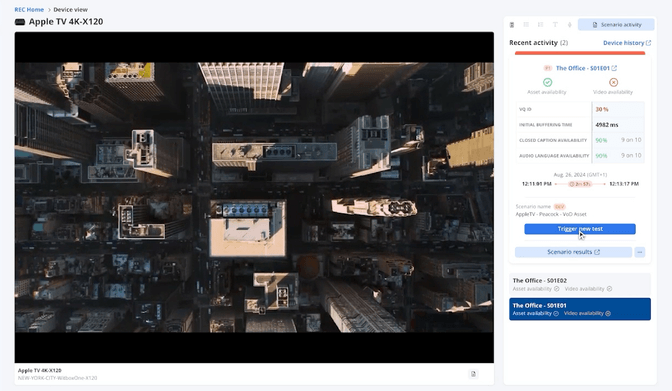The height and width of the screenshot is (391, 672).
Task: Click the 2m 57s duration badge
Action: 580,184
